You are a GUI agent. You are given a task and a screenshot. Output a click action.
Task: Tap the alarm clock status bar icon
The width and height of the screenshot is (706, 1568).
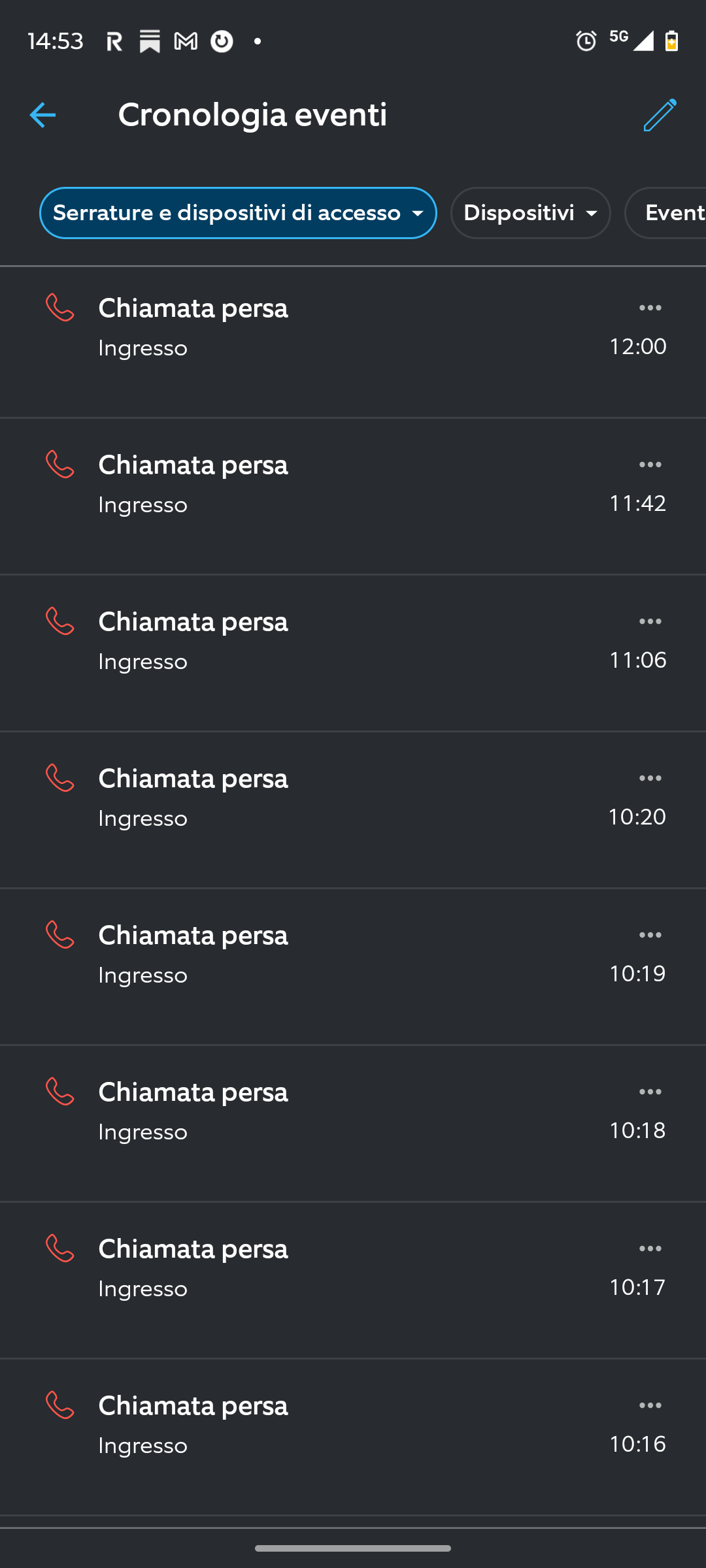coord(586,41)
